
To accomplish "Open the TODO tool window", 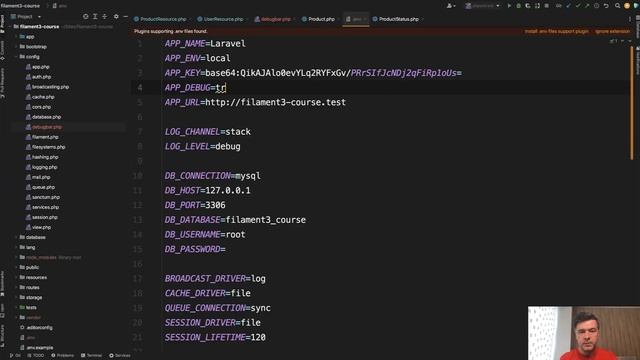I will (36, 356).
